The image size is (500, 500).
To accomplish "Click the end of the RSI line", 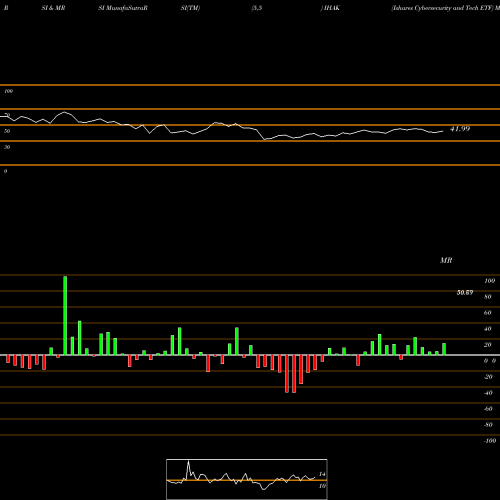I will [x=443, y=131].
